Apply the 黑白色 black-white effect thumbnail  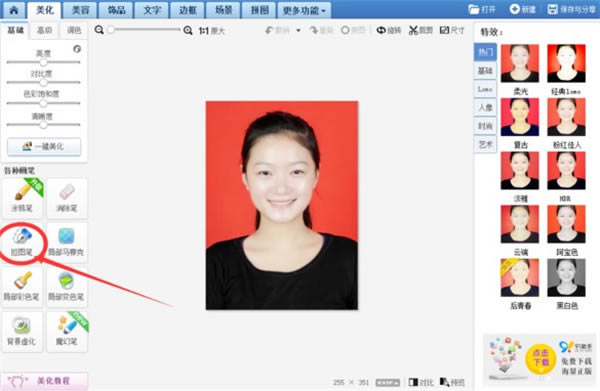coord(566,277)
